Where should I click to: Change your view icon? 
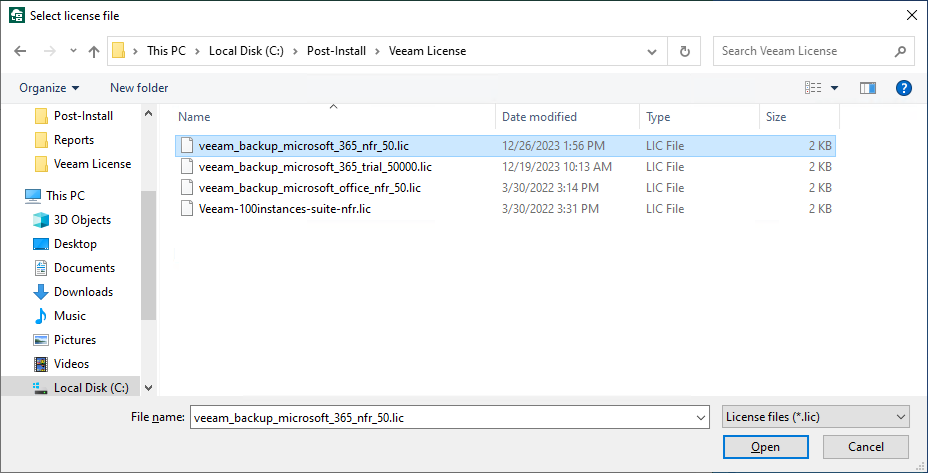[x=813, y=88]
